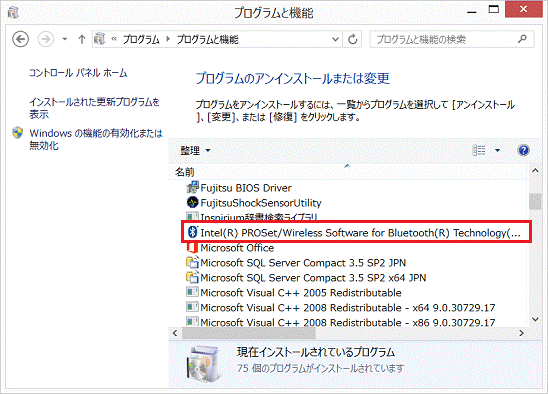The width and height of the screenshot is (548, 394).
Task: Click the Fujitsu BIOS Driver icon
Action: point(192,188)
